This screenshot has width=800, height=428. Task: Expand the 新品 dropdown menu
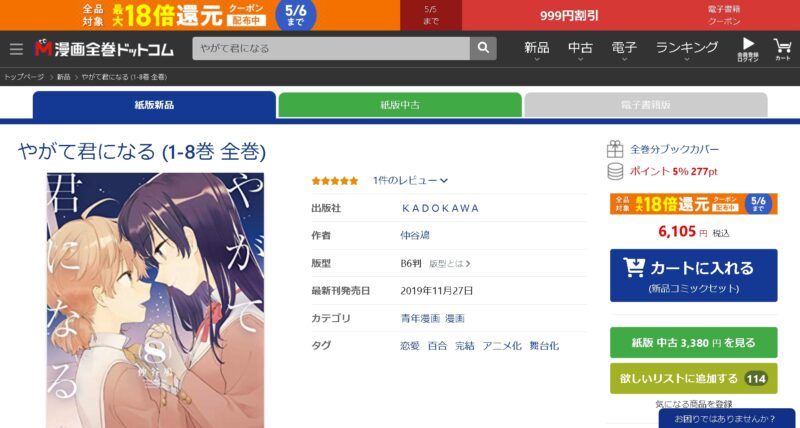[537, 51]
